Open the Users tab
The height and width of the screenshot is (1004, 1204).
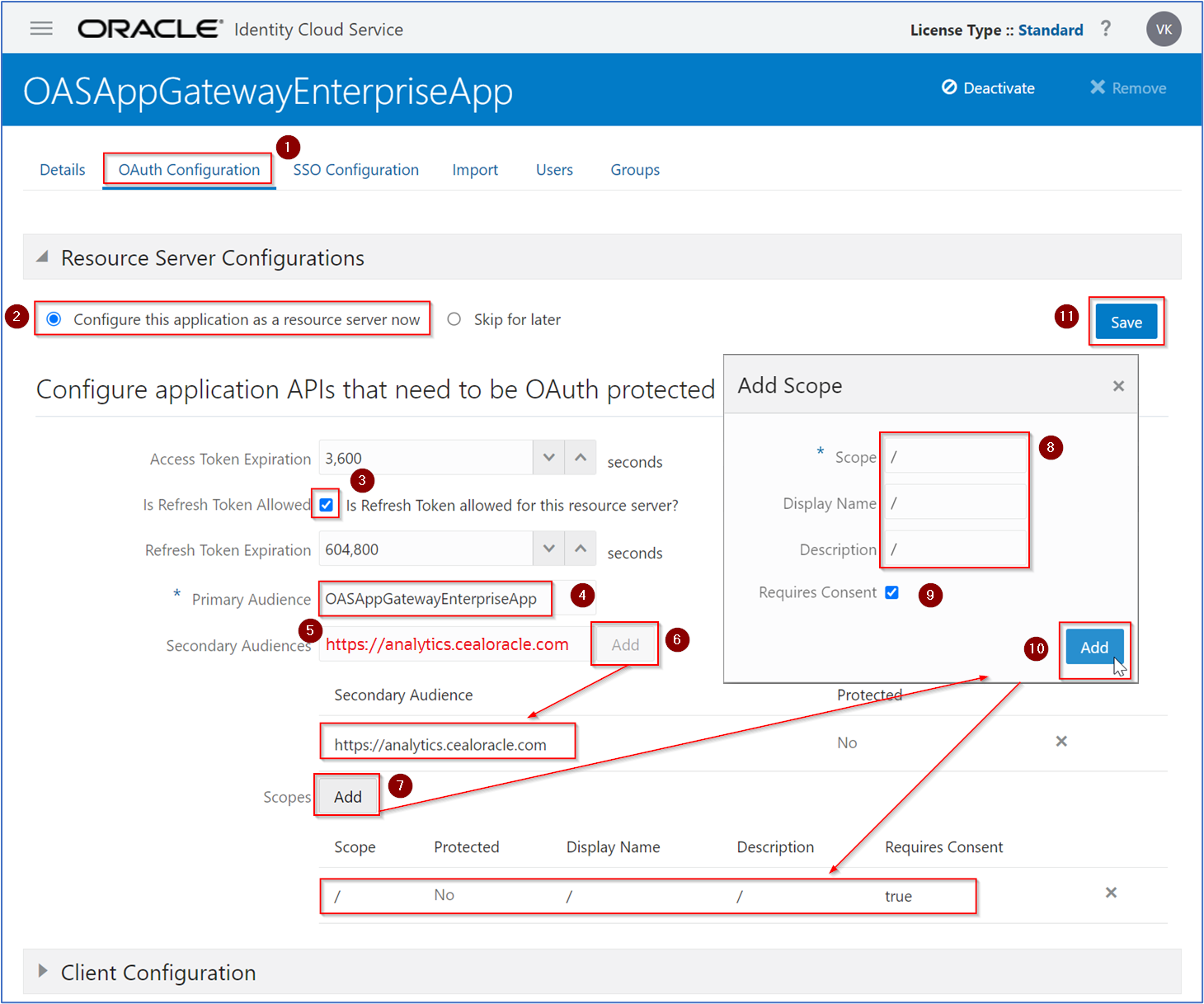pos(554,170)
